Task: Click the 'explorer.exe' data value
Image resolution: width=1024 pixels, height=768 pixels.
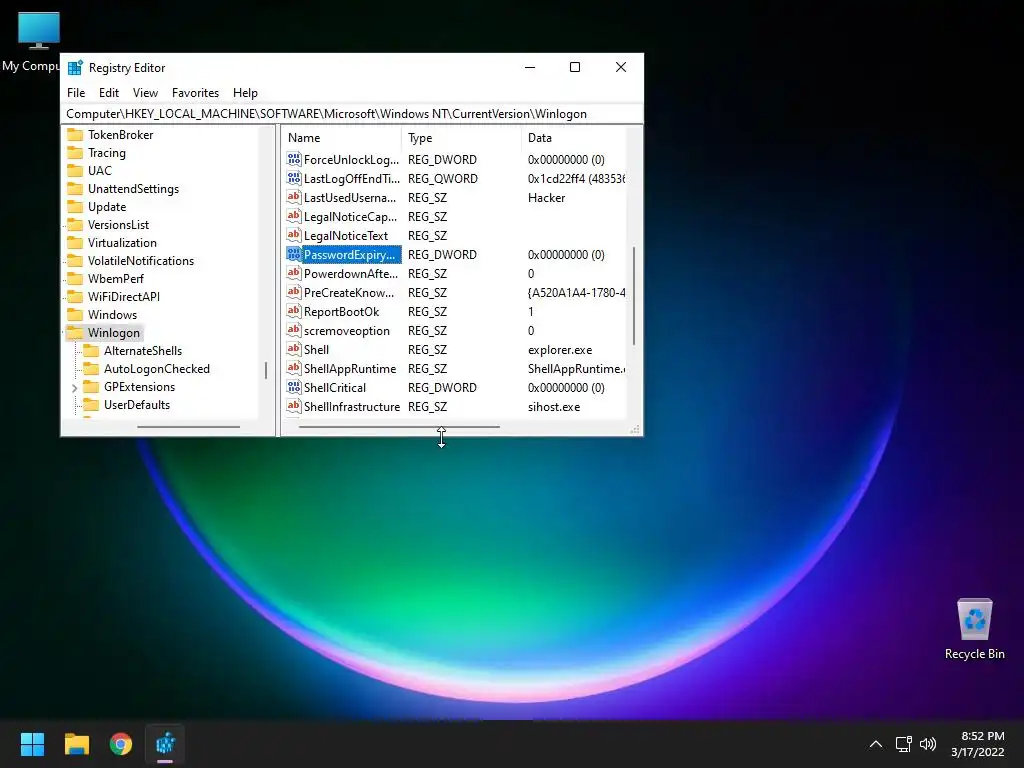Action: tap(560, 349)
